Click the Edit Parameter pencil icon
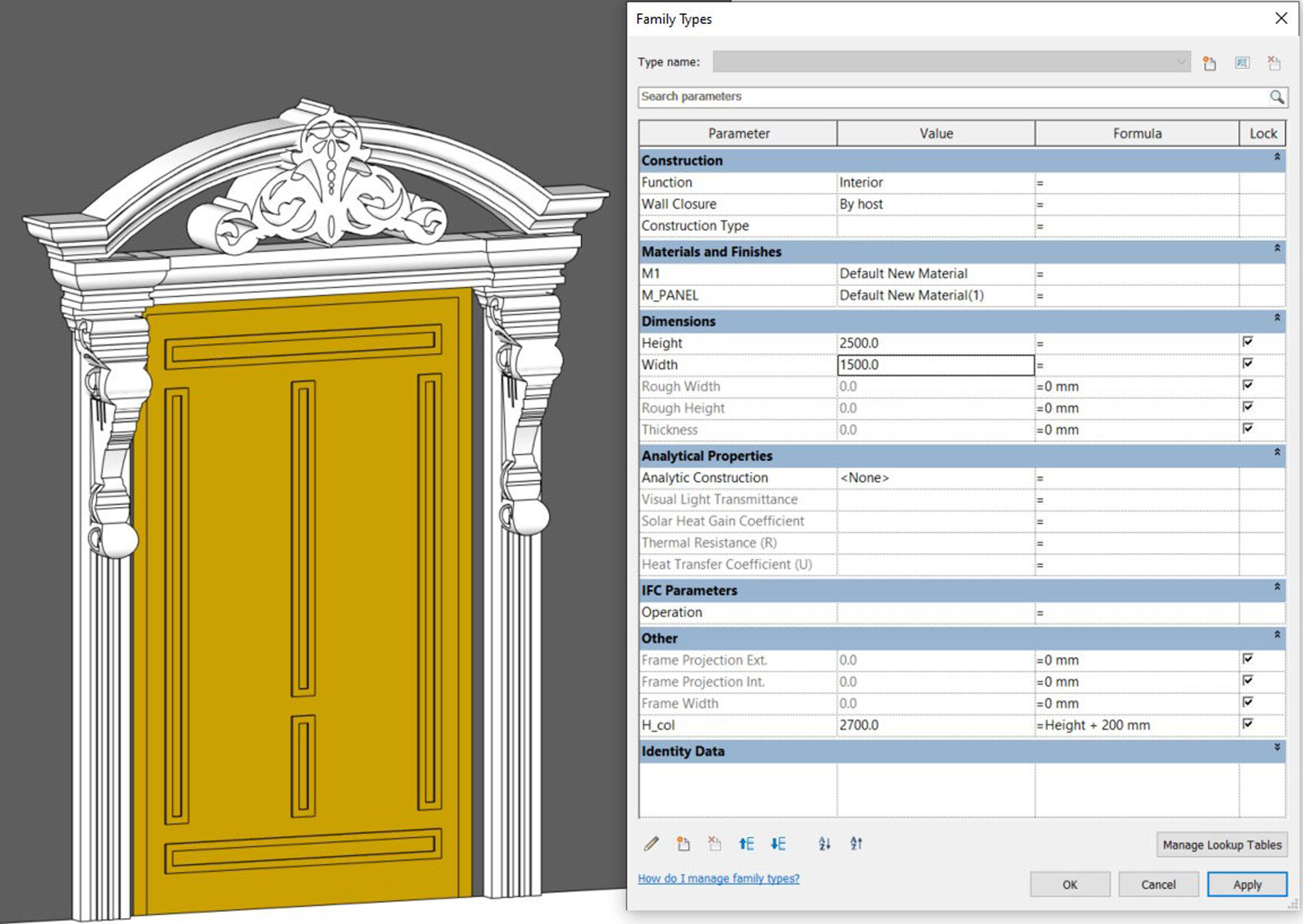Image resolution: width=1303 pixels, height=924 pixels. pyautogui.click(x=651, y=844)
